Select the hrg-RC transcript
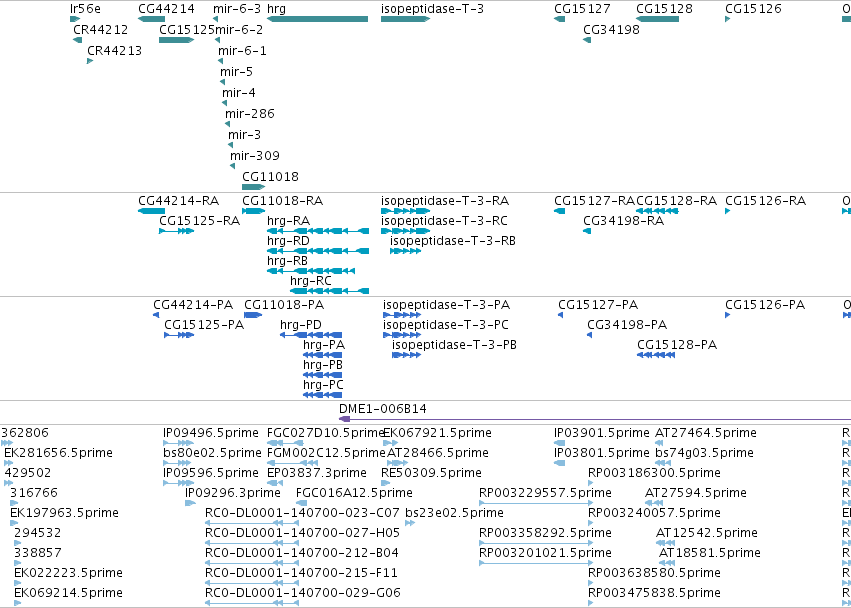This screenshot has height=608, width=851. tap(329, 291)
